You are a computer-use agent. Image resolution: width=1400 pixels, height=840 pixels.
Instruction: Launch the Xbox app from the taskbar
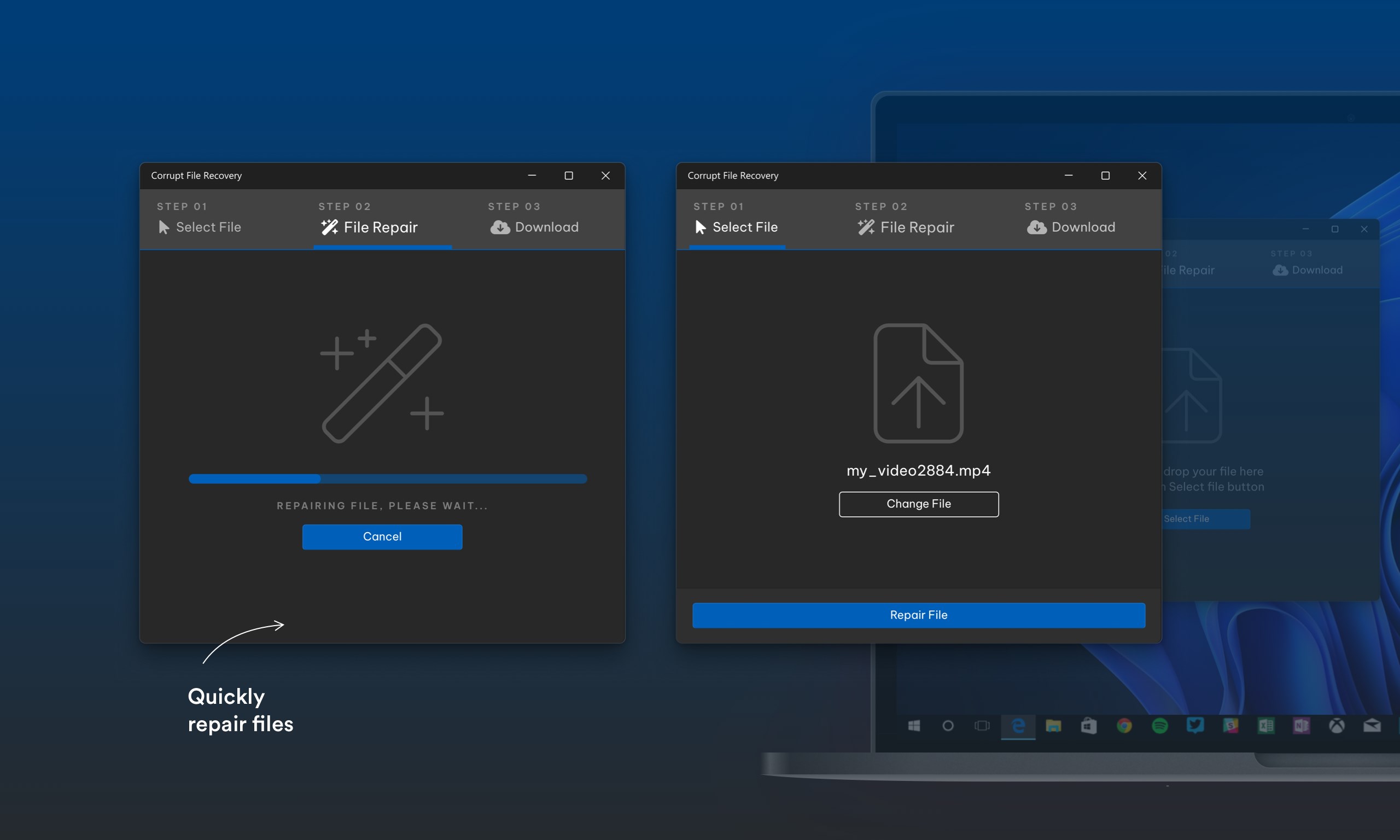pos(1337,726)
